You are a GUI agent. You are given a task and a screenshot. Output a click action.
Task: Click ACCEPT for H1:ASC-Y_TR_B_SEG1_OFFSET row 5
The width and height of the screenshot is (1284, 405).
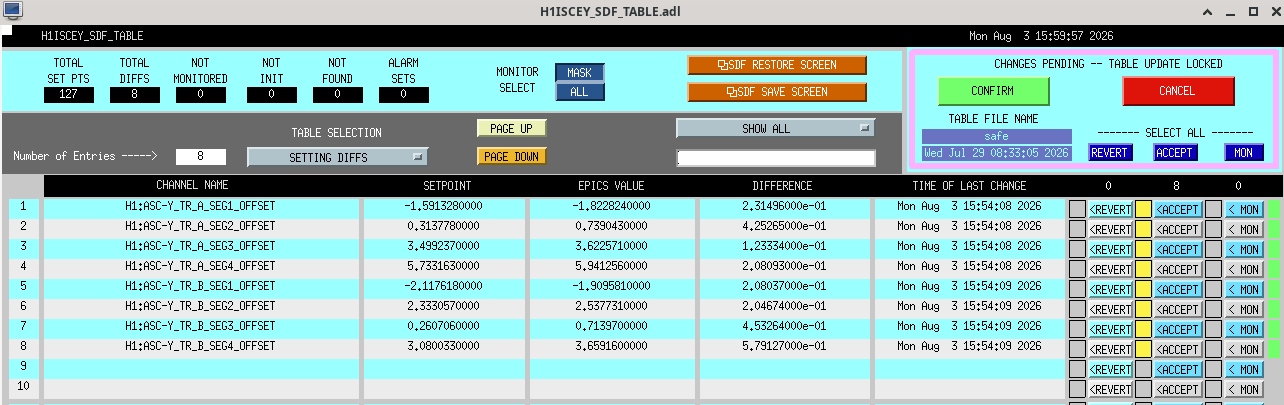[x=1177, y=289]
